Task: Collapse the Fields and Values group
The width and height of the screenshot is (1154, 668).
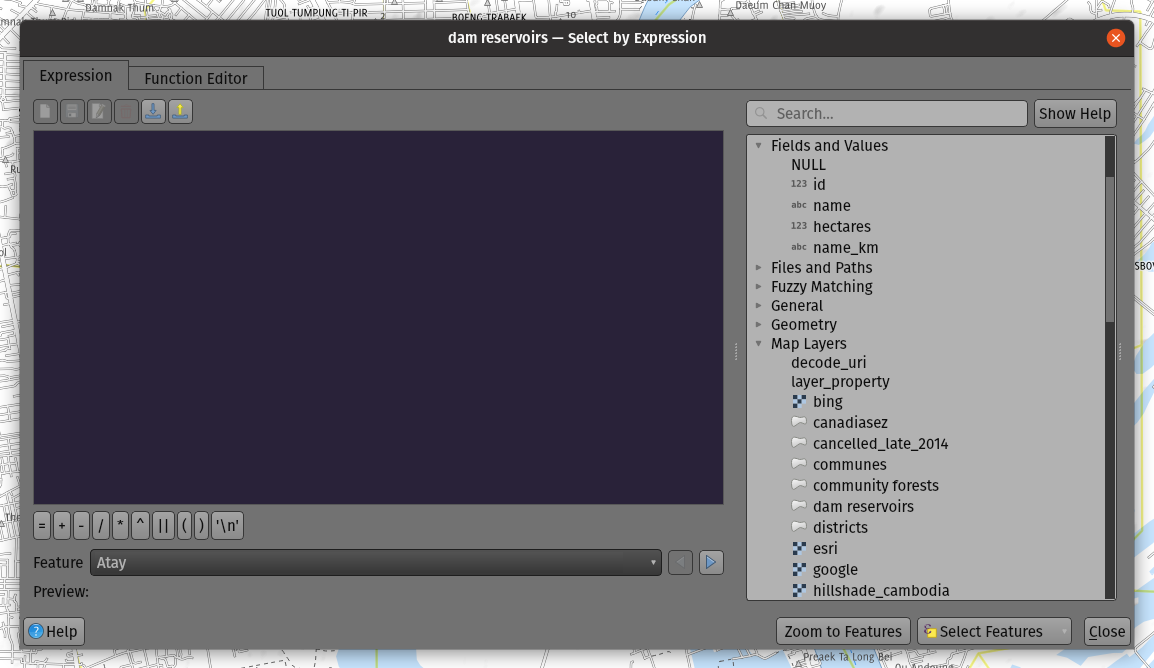Action: (759, 146)
